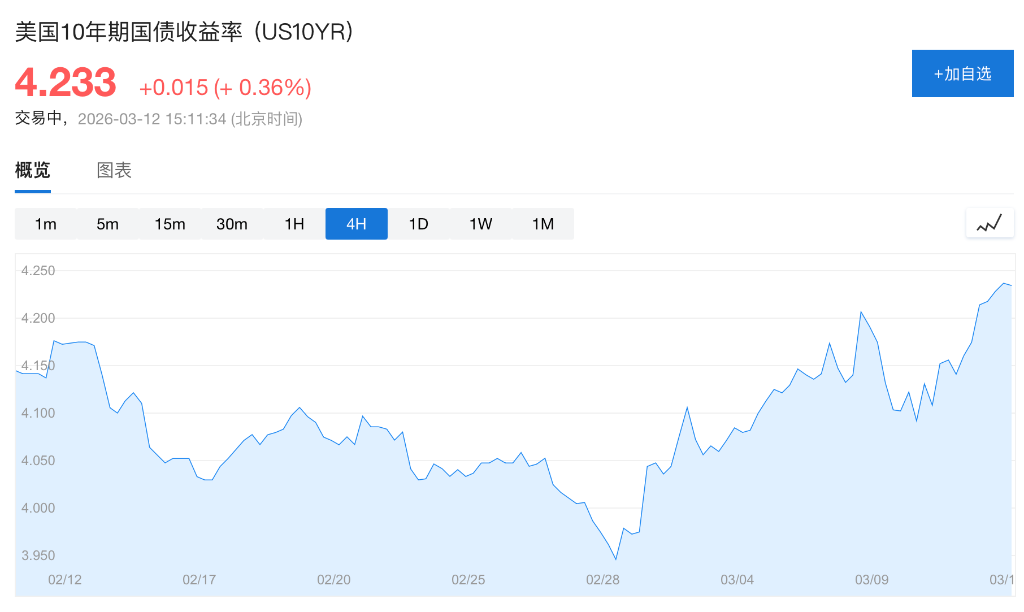The image size is (1024, 612).
Task: Select the 5m interval button
Action: pyautogui.click(x=107, y=224)
